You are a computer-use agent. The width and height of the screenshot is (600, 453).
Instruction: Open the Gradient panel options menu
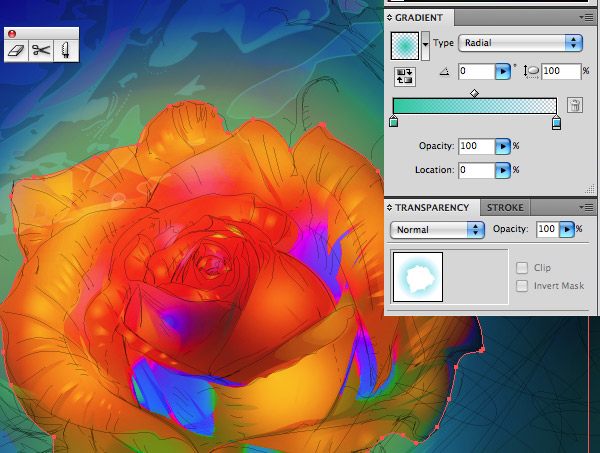(586, 18)
